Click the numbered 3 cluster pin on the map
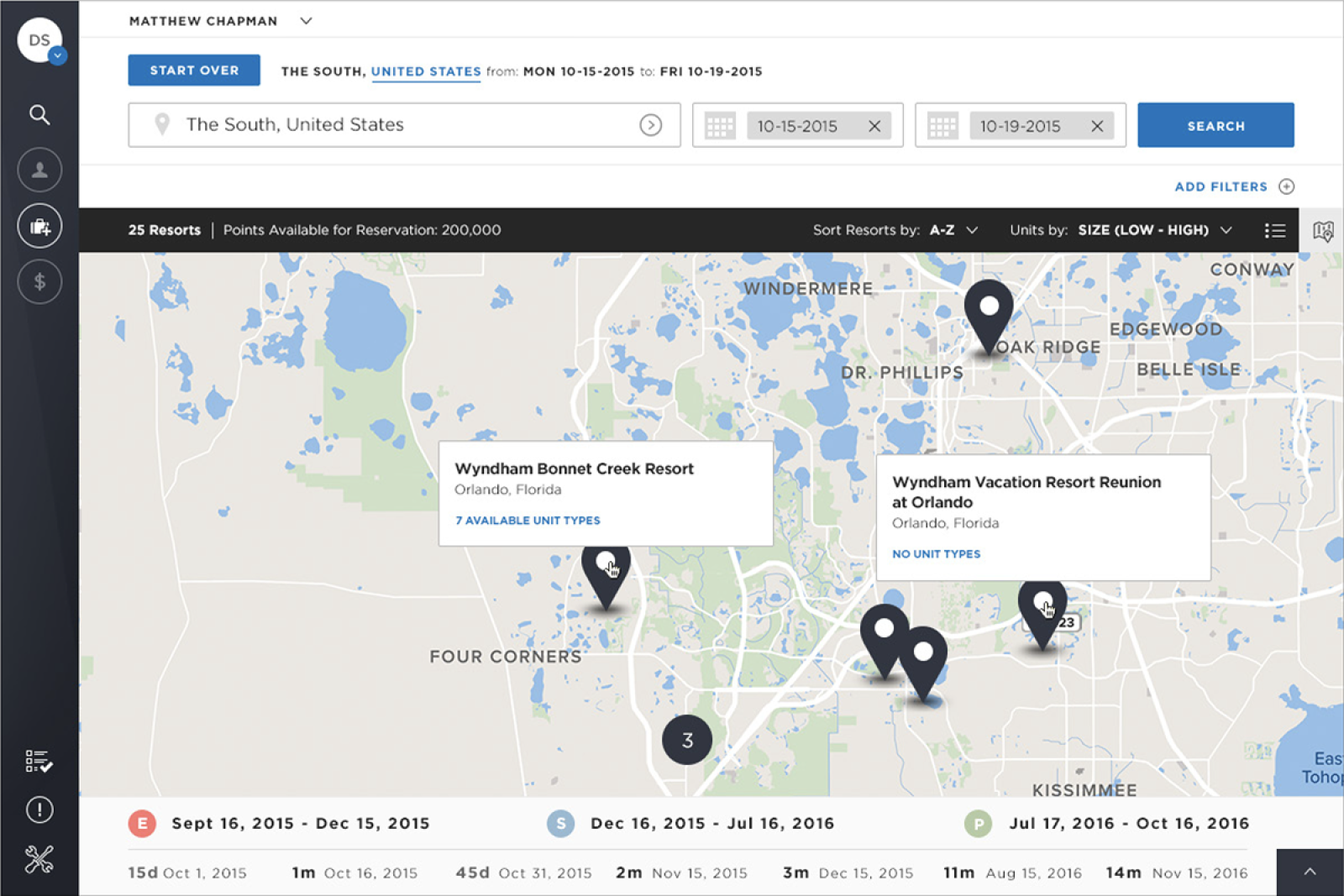 pos(687,739)
